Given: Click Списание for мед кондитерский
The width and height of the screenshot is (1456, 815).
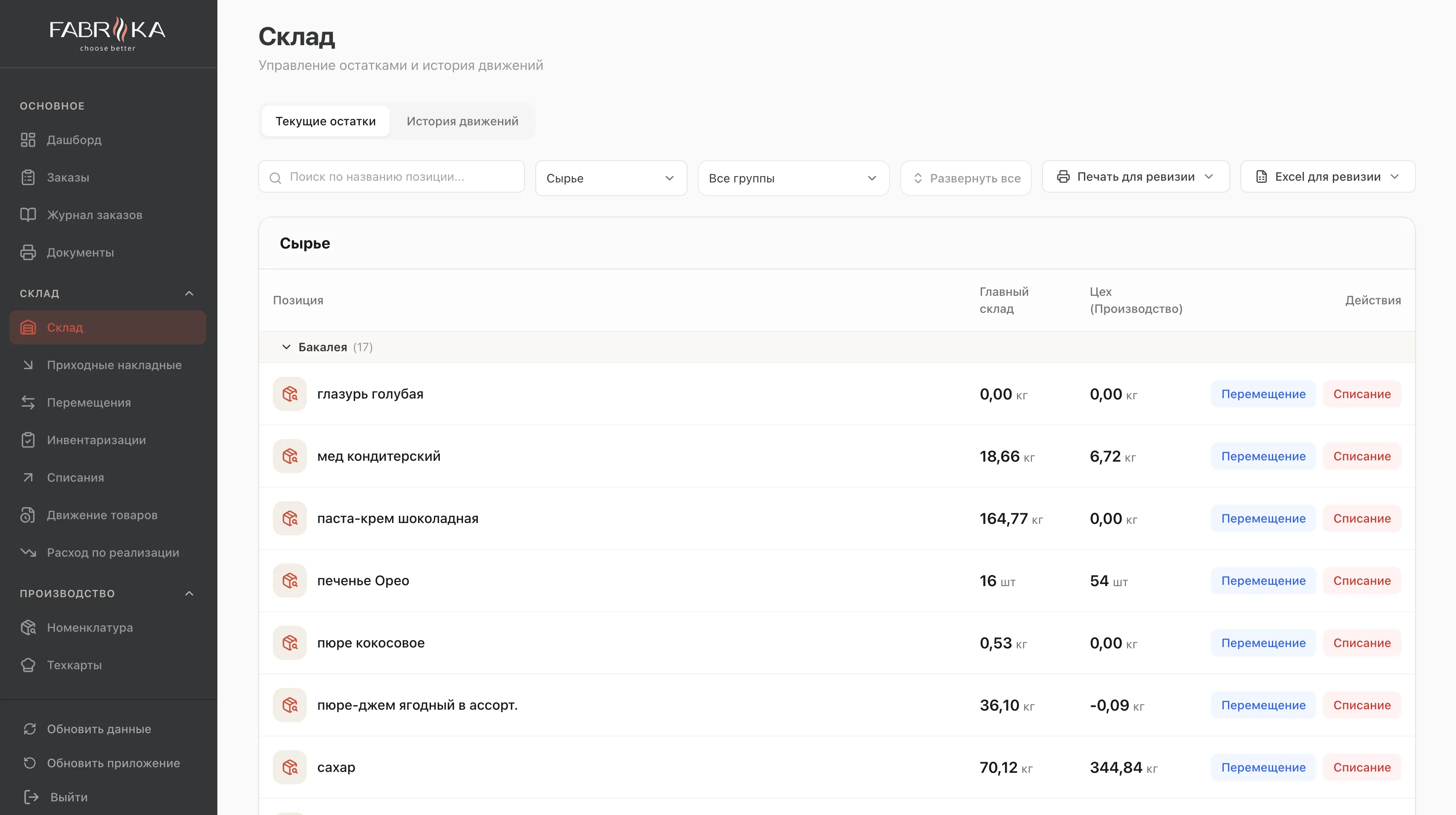Looking at the screenshot, I should [x=1362, y=456].
